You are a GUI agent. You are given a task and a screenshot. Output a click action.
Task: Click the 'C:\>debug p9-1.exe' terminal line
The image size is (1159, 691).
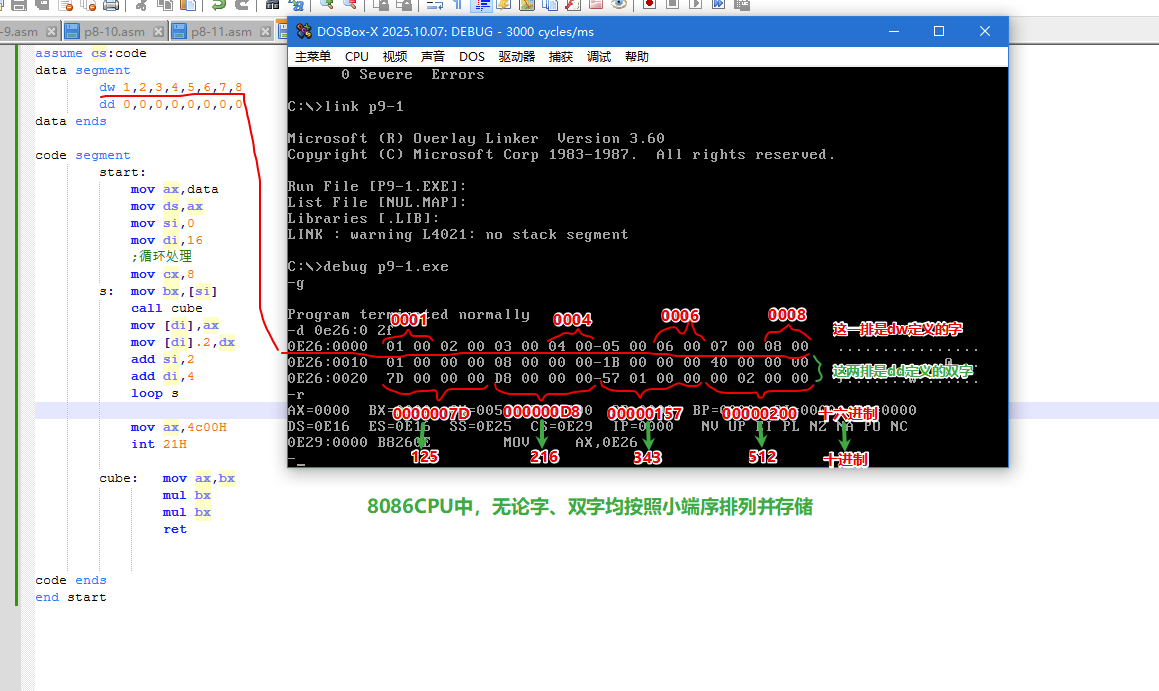(x=368, y=267)
